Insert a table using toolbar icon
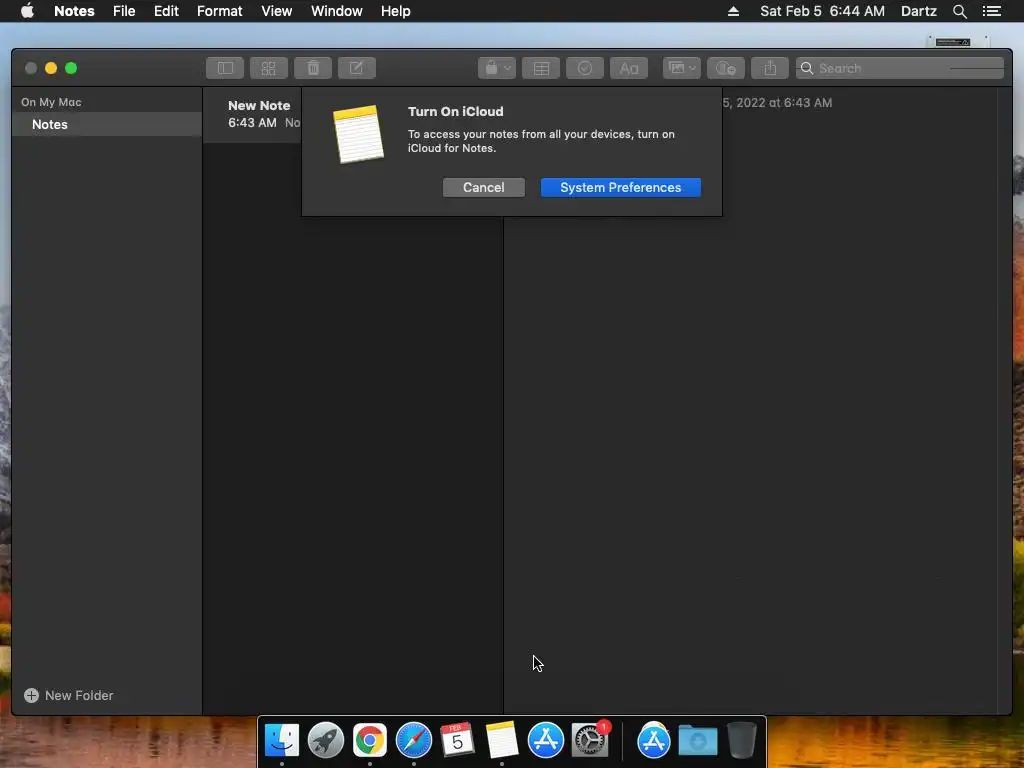The width and height of the screenshot is (1024, 768). point(541,68)
